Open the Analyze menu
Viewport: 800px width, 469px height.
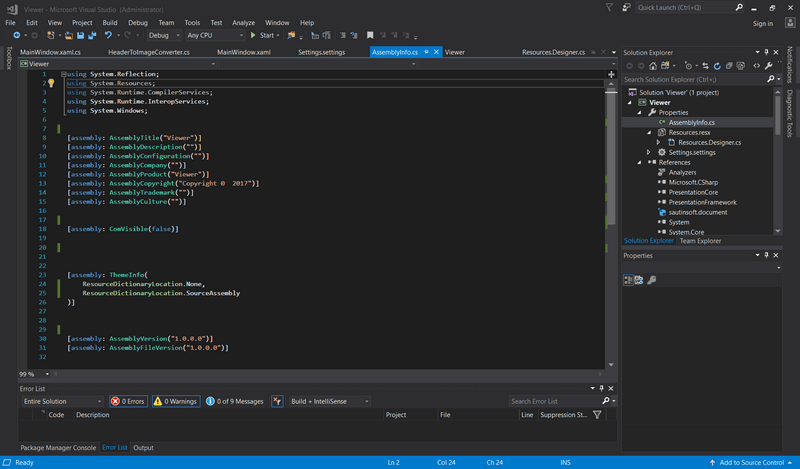pos(243,21)
